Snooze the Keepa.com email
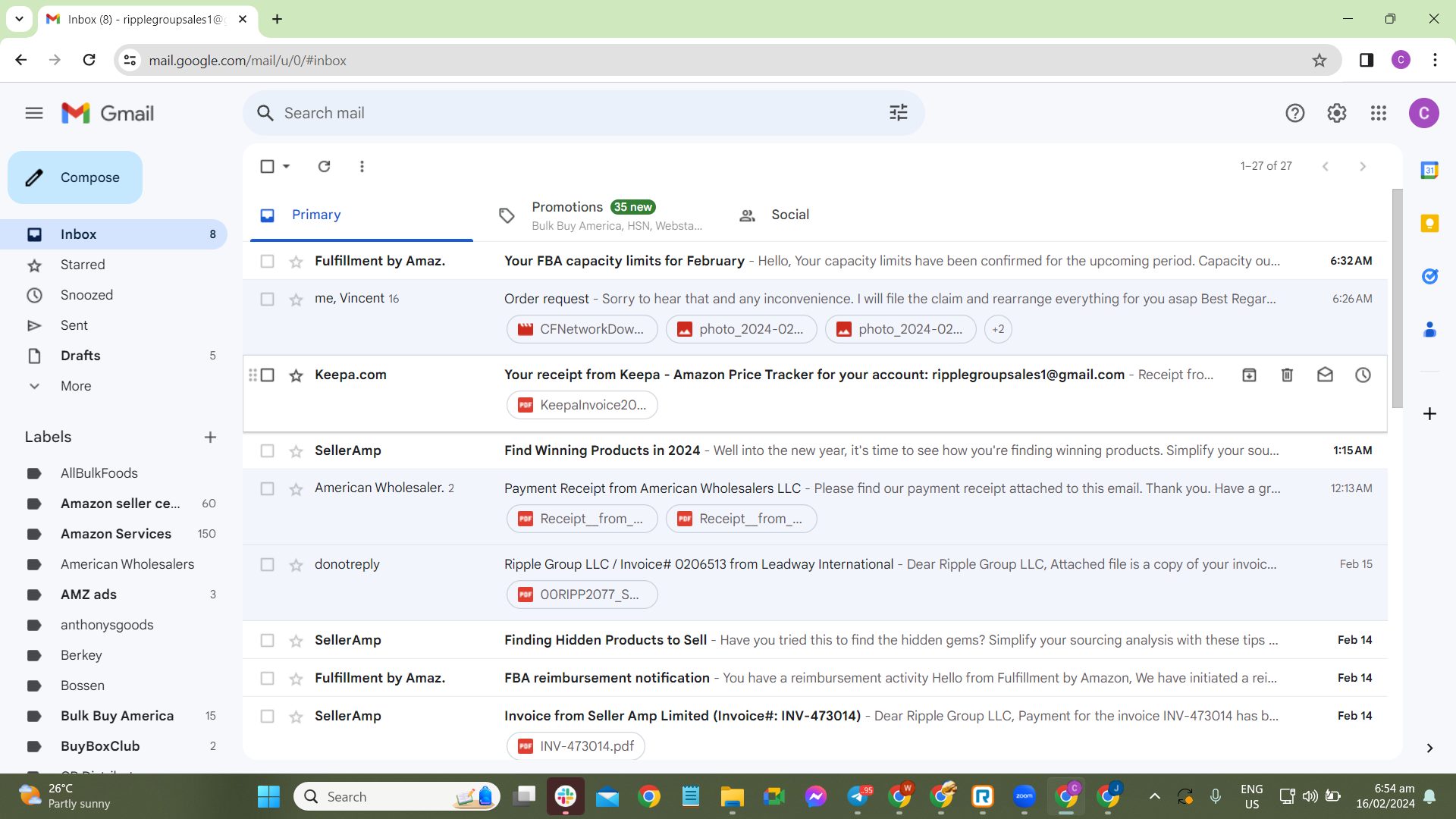 coord(1363,375)
